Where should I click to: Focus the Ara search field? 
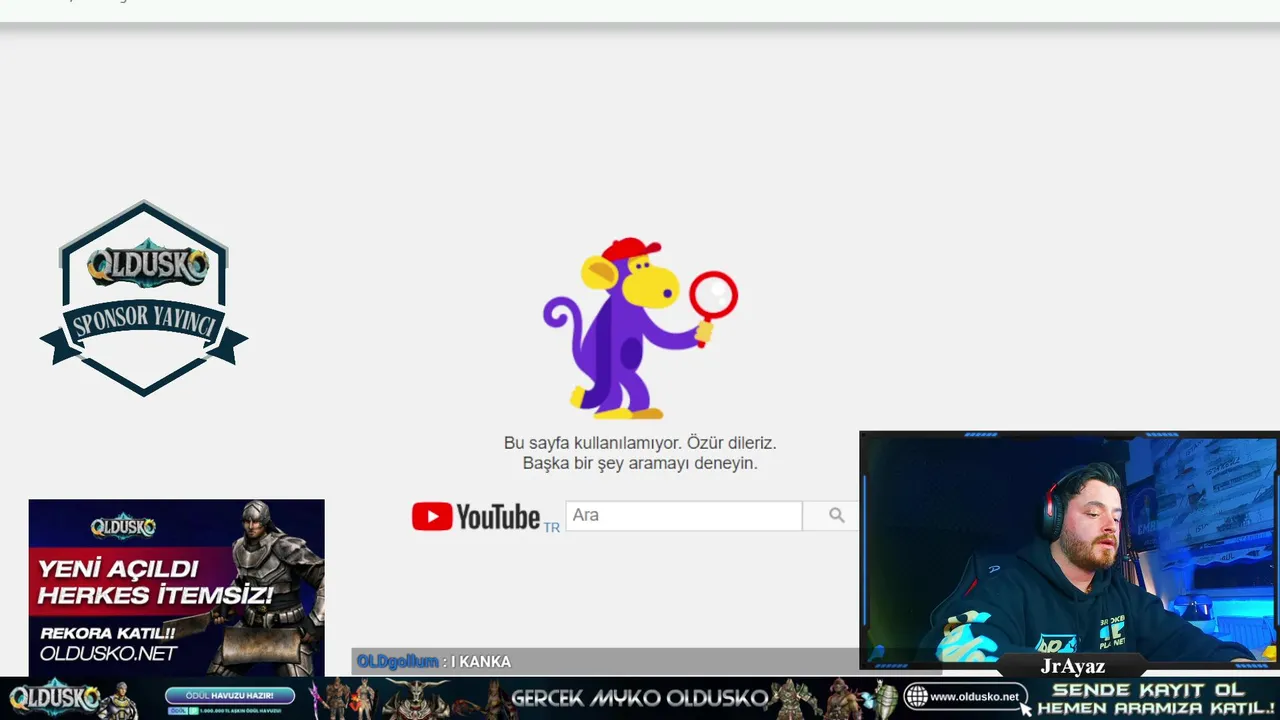[684, 515]
